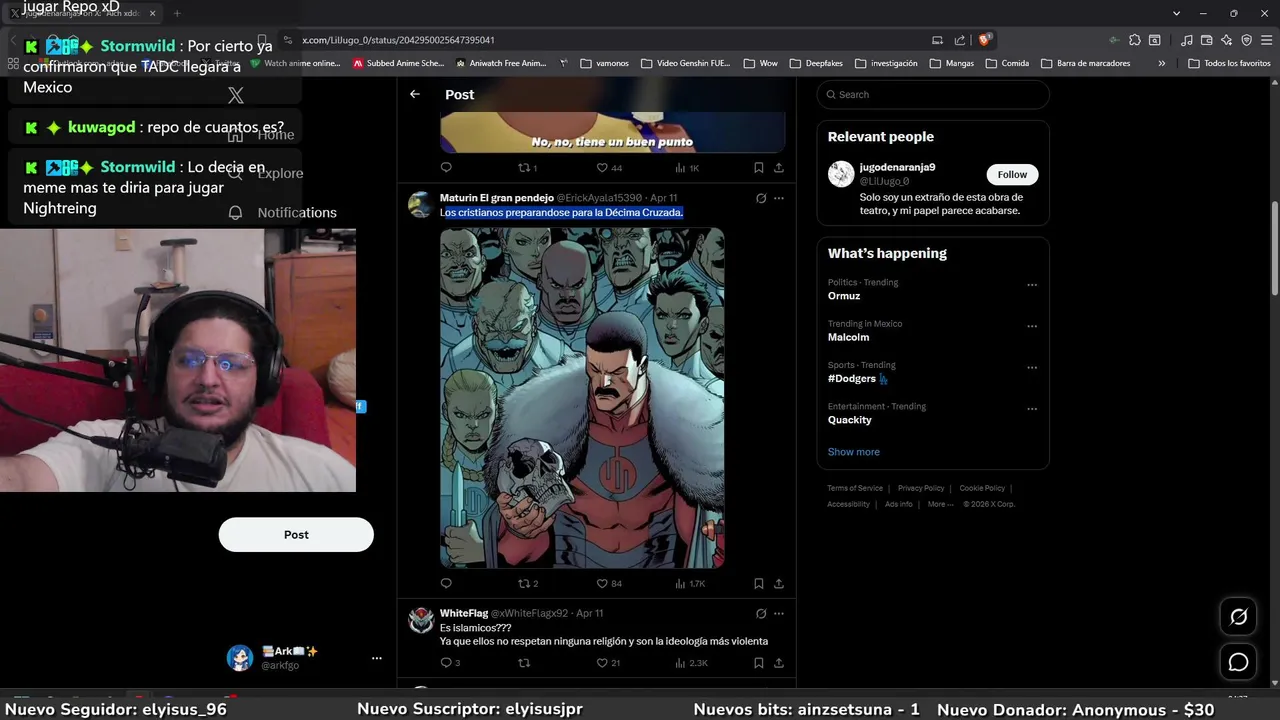Bookmark Maturin El gran pendejo's post
Screen dimensions: 1280x720
tap(759, 583)
